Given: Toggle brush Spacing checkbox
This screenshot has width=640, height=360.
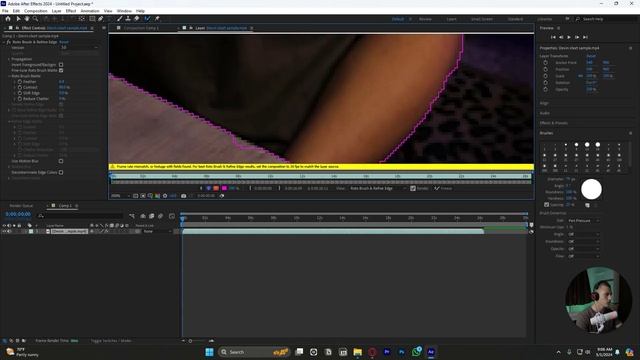Looking at the screenshot, I should [547, 204].
